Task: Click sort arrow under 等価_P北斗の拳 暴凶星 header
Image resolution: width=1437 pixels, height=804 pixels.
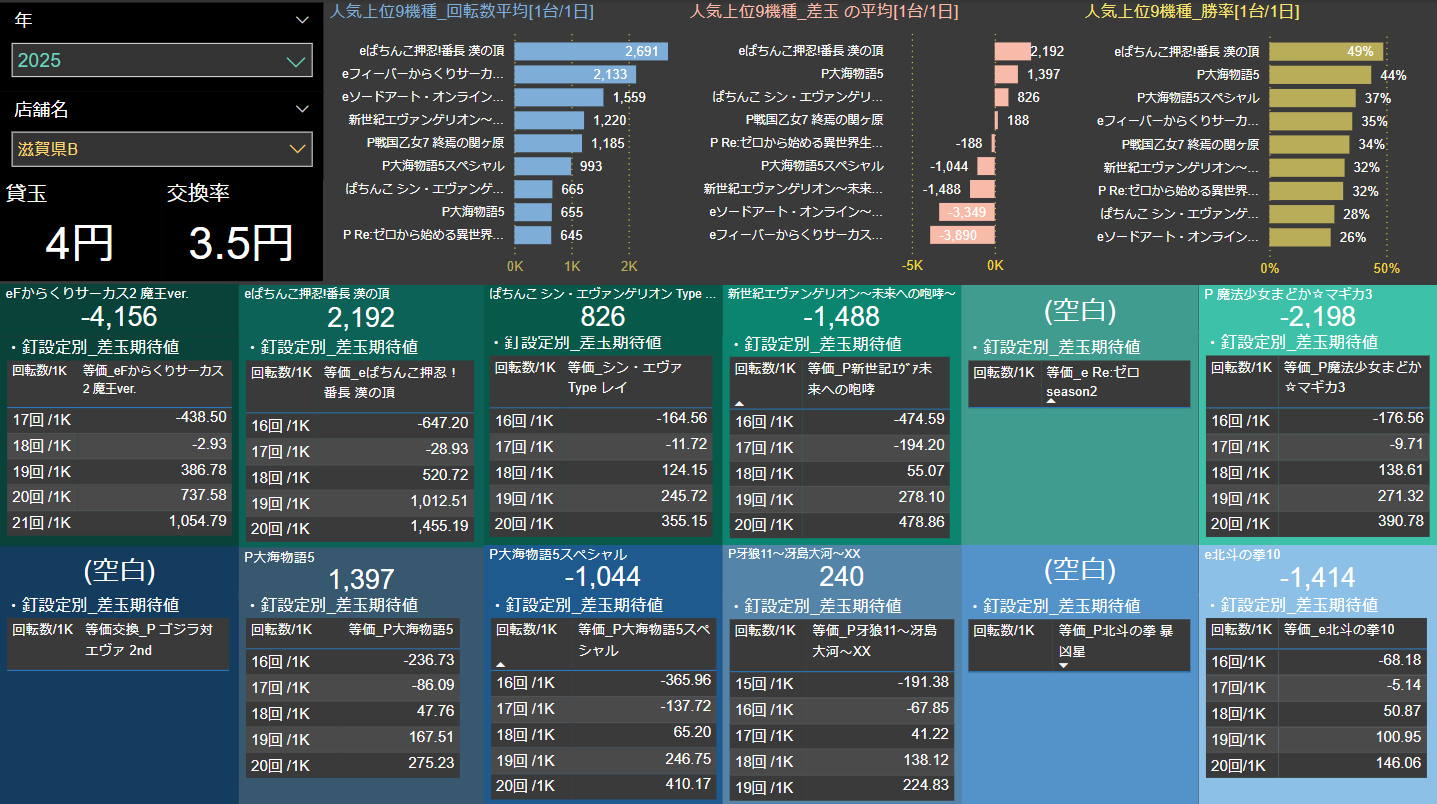Action: coord(1064,665)
